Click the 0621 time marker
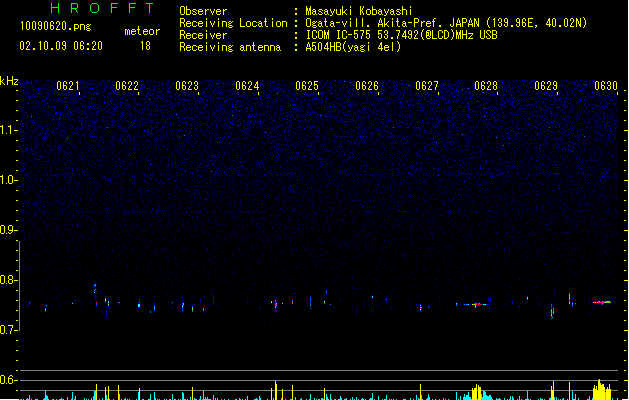The height and width of the screenshot is (400, 629). pyautogui.click(x=67, y=86)
